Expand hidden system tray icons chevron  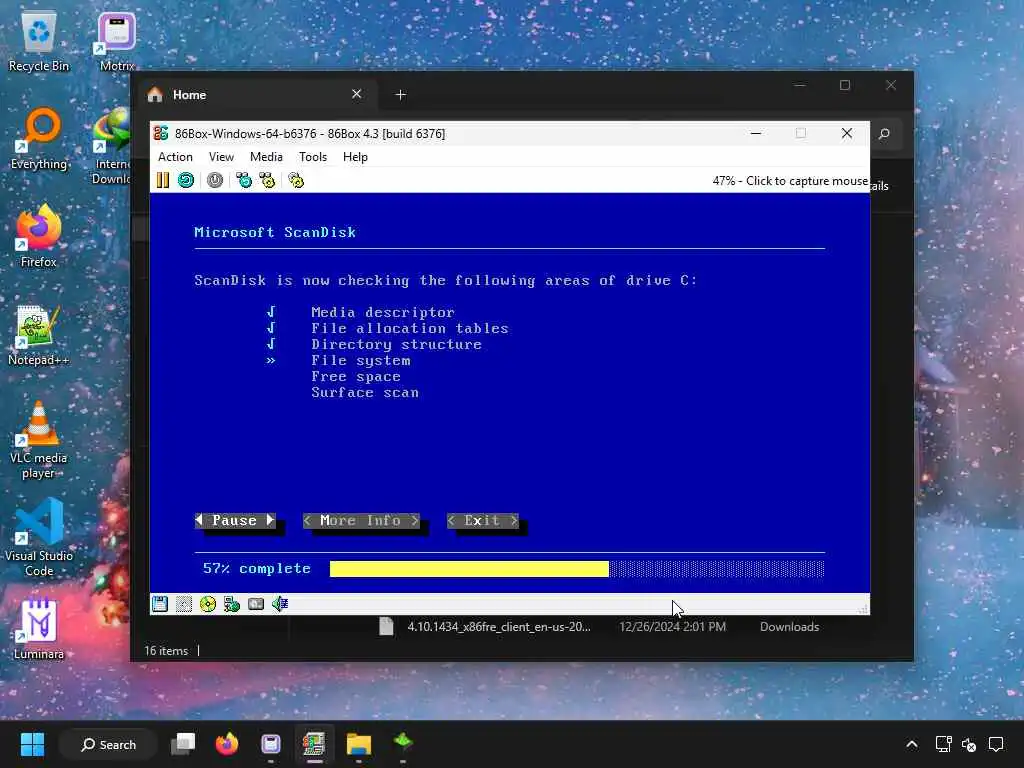pos(912,744)
